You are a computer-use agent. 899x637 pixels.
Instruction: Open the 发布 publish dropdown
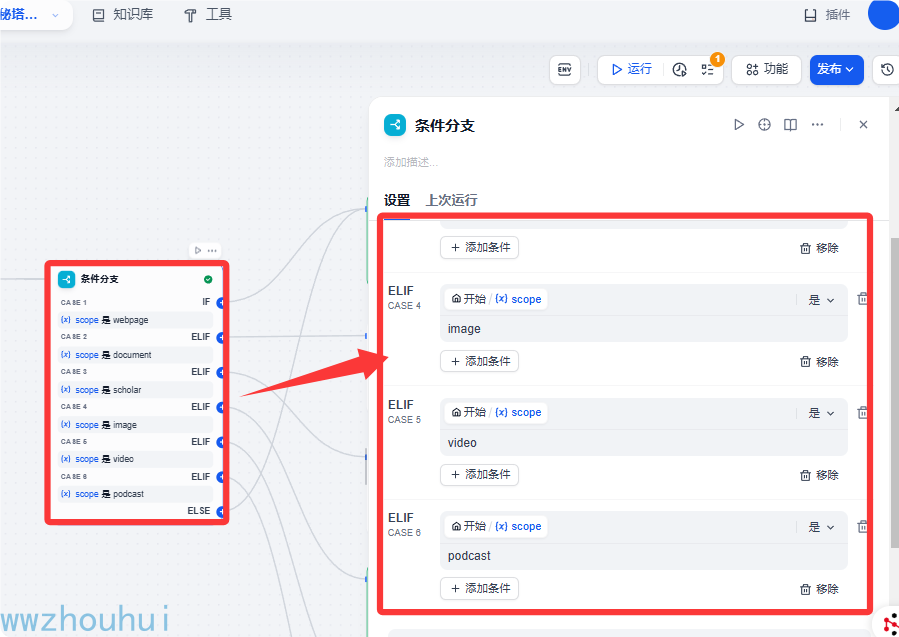pyautogui.click(x=837, y=69)
